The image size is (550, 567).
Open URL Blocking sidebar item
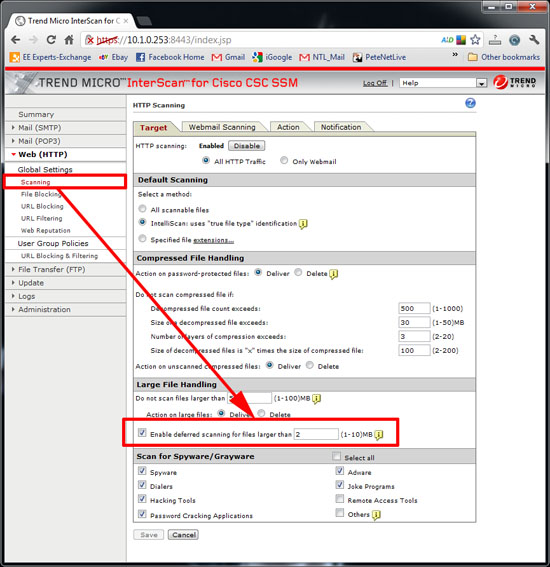tap(42, 206)
